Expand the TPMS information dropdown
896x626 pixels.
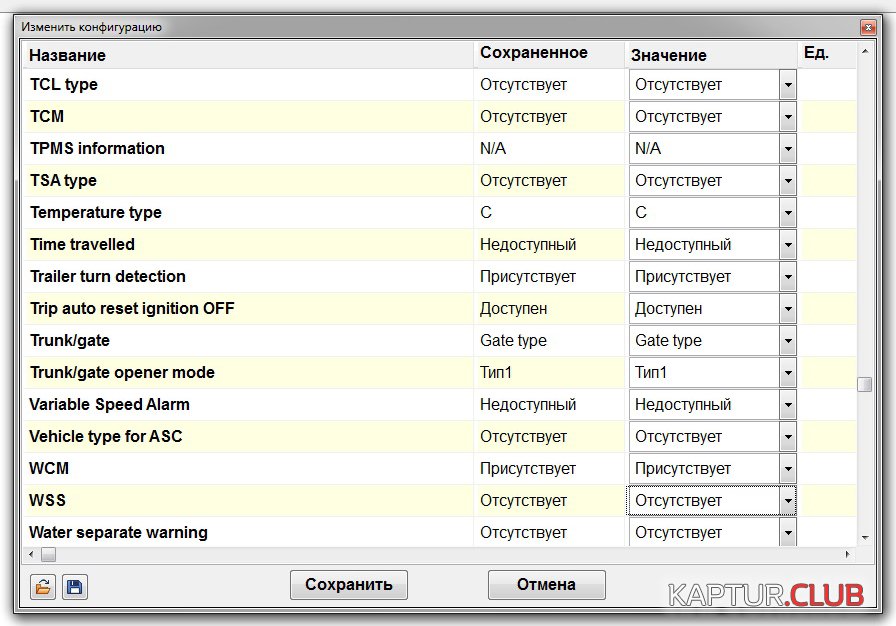pos(788,149)
